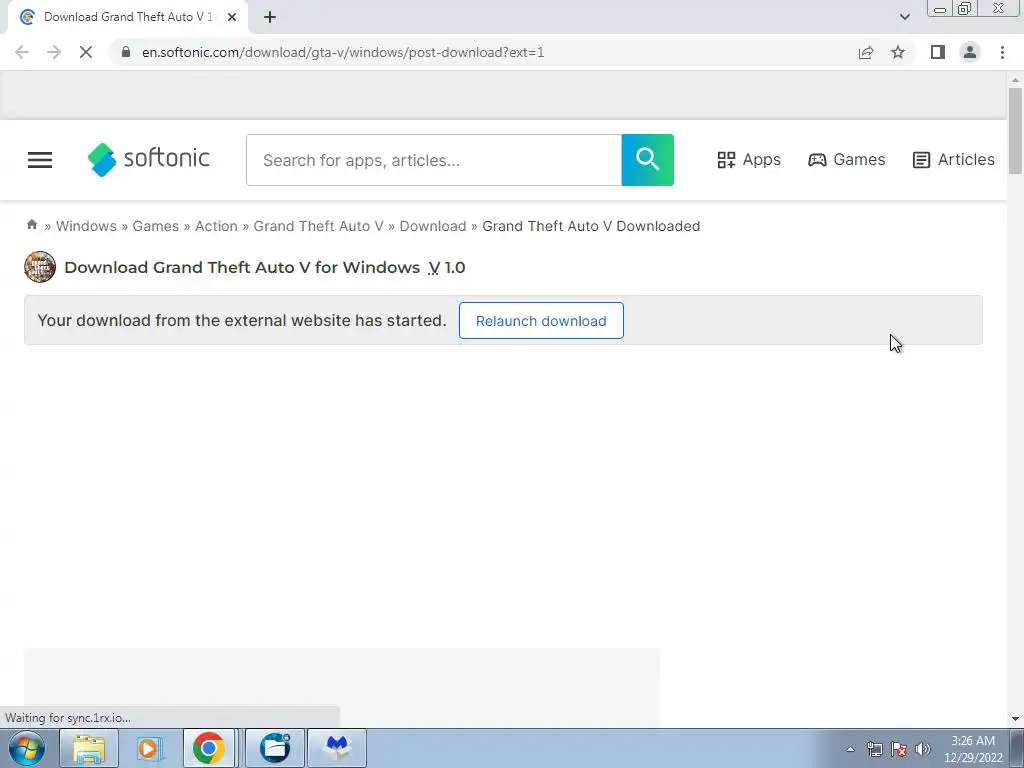Click the Softonic logo
The height and width of the screenshot is (768, 1024).
click(x=149, y=159)
